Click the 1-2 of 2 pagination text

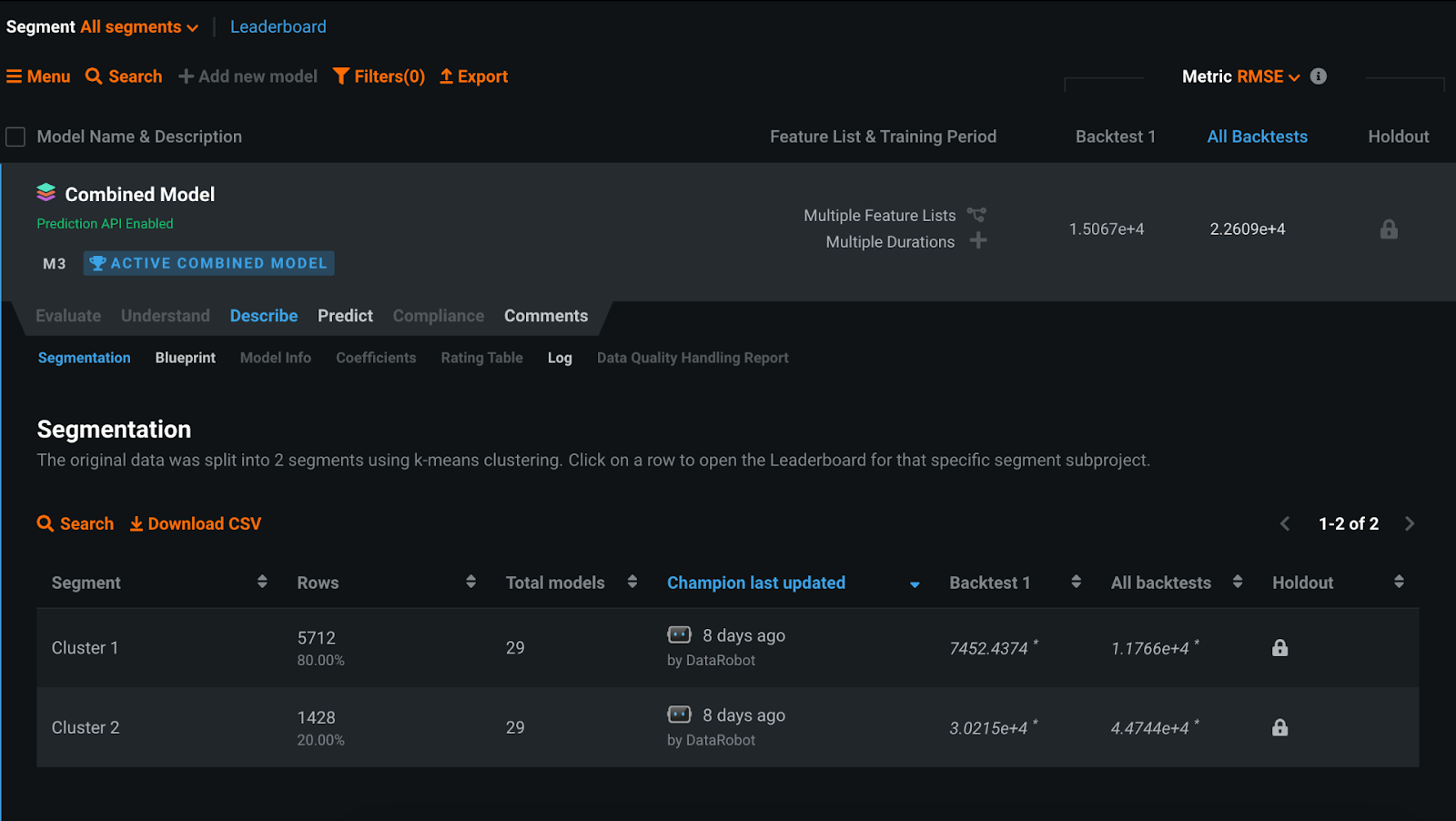(x=1349, y=523)
